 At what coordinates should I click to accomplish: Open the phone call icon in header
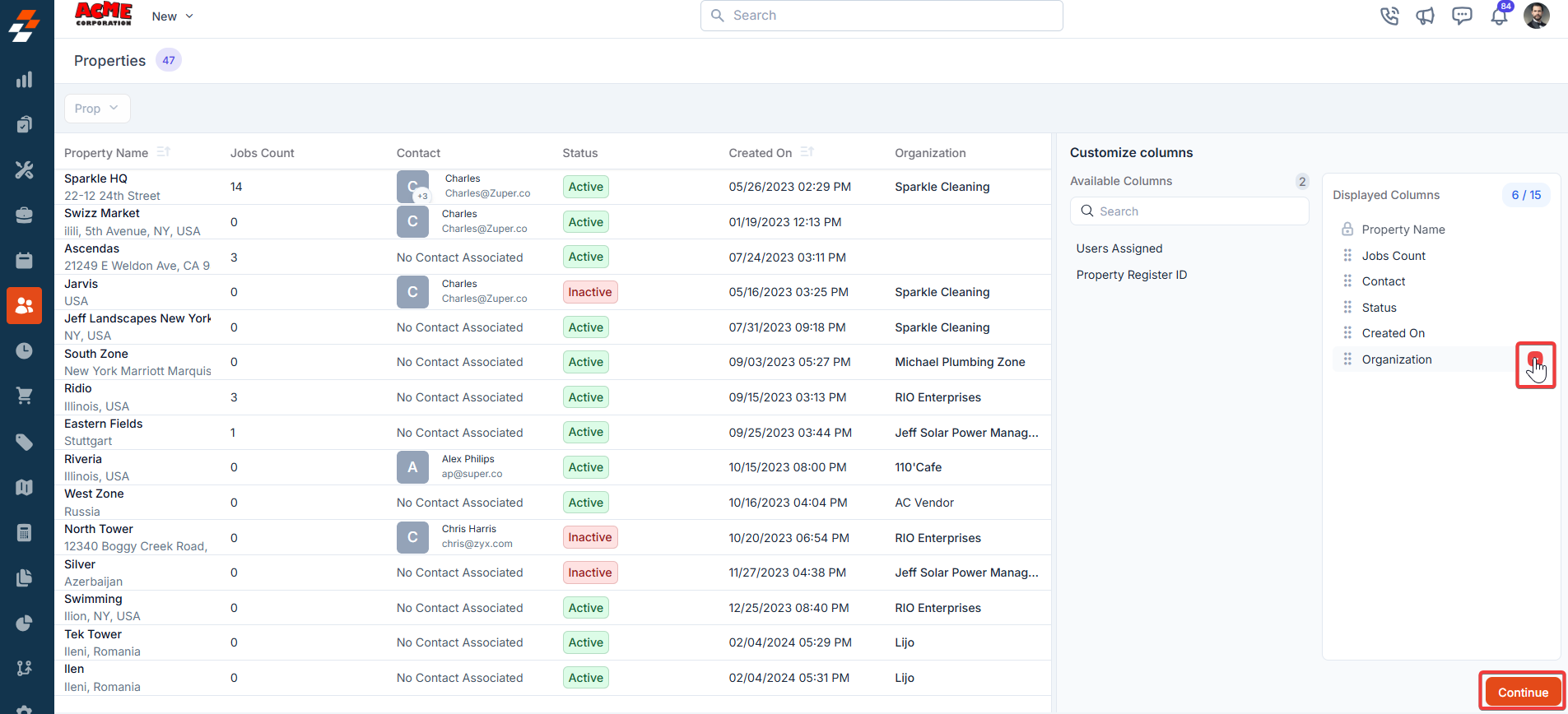point(1389,16)
